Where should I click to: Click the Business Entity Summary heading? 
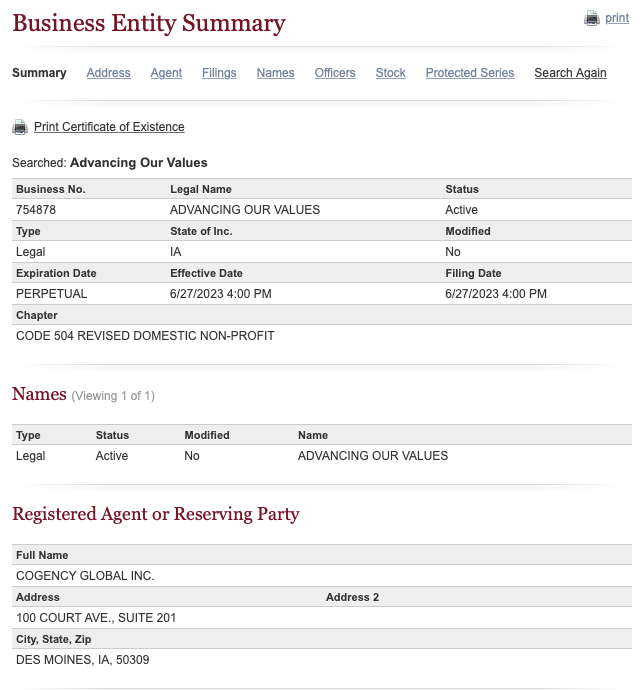[x=149, y=23]
